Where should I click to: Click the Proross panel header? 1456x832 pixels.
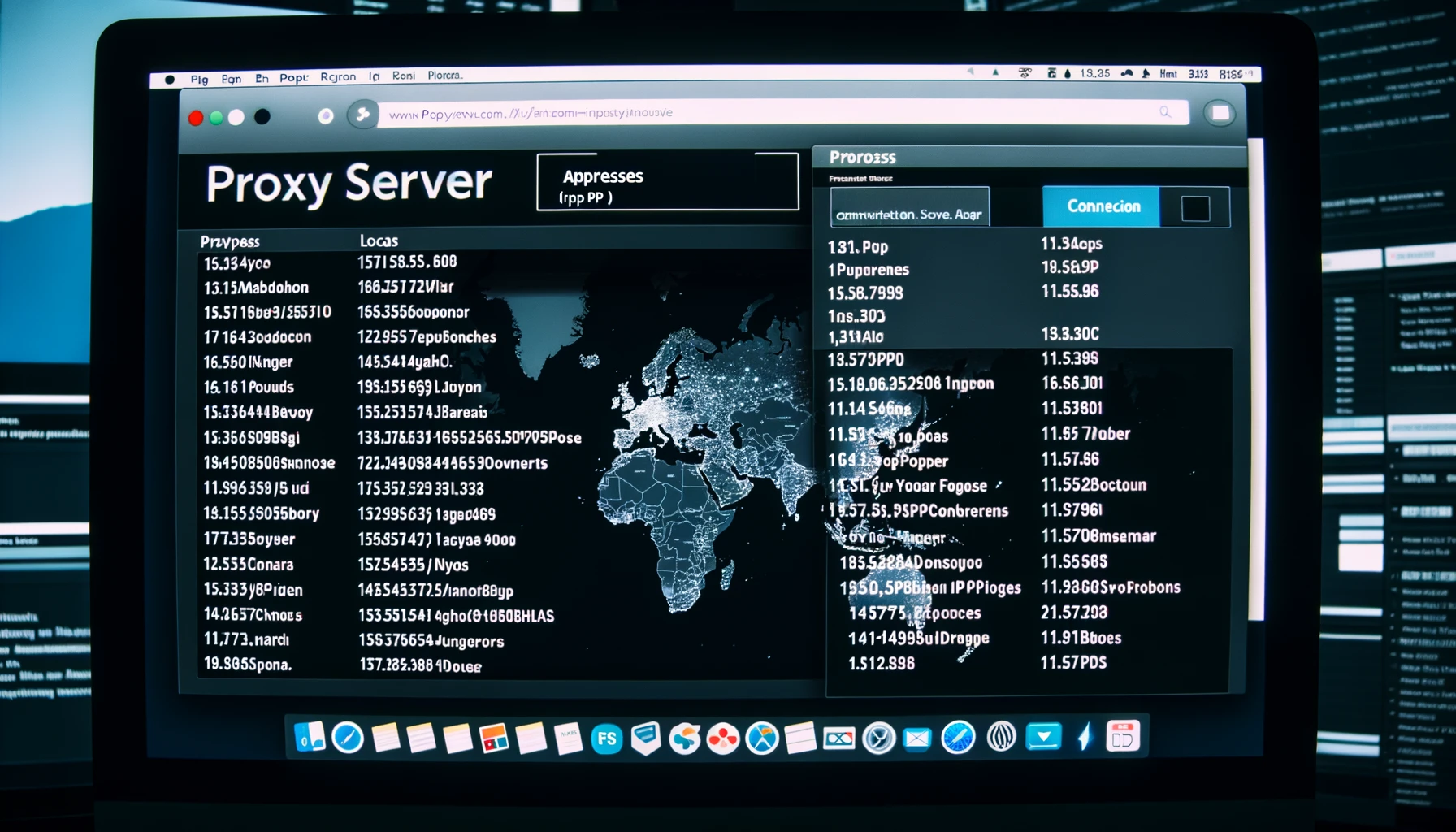coord(862,157)
